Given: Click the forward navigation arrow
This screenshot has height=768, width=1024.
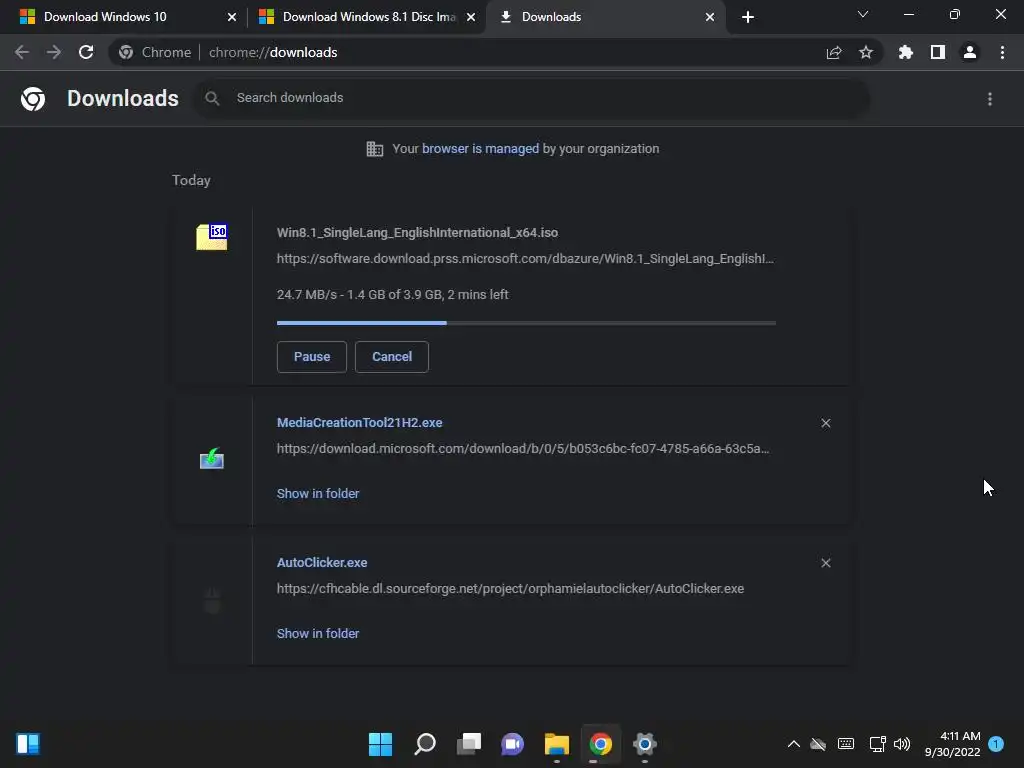Looking at the screenshot, I should [54, 52].
